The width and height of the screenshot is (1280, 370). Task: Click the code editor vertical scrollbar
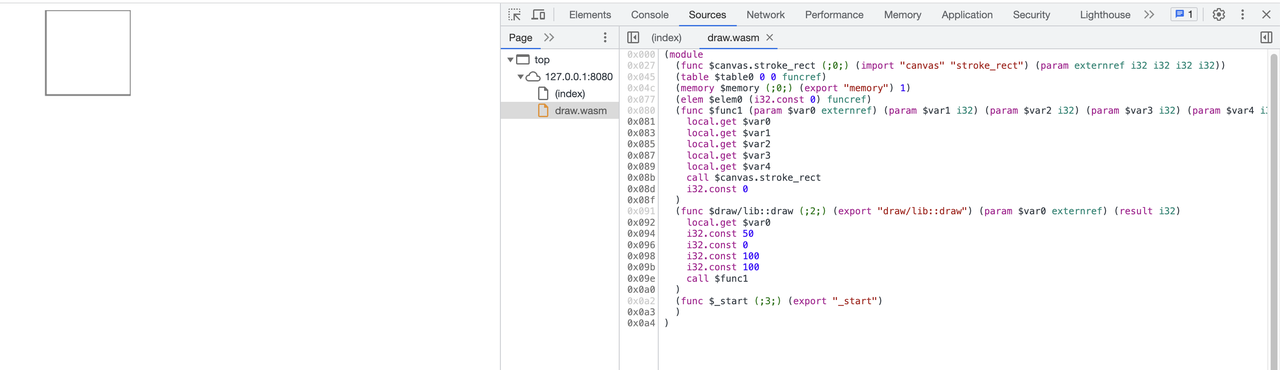point(1274,210)
